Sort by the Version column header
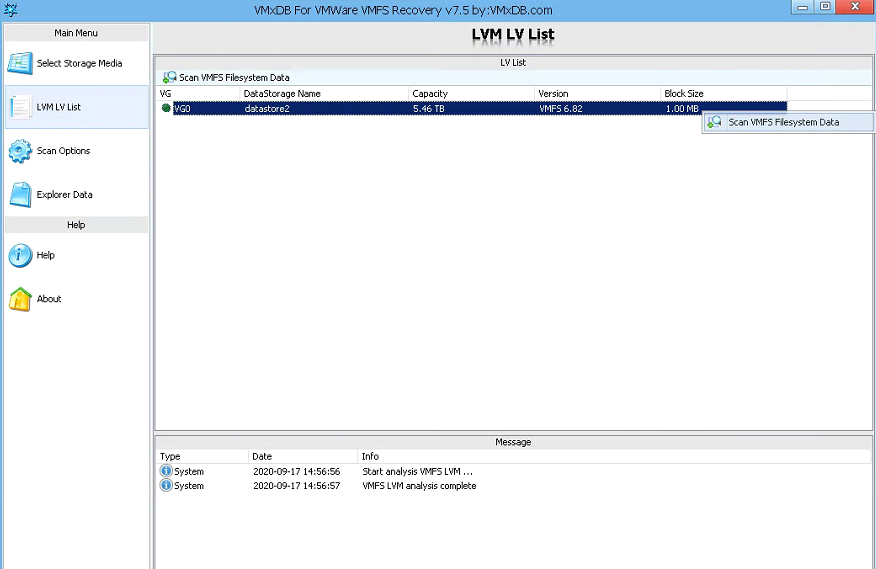This screenshot has width=876, height=569. pyautogui.click(x=597, y=93)
